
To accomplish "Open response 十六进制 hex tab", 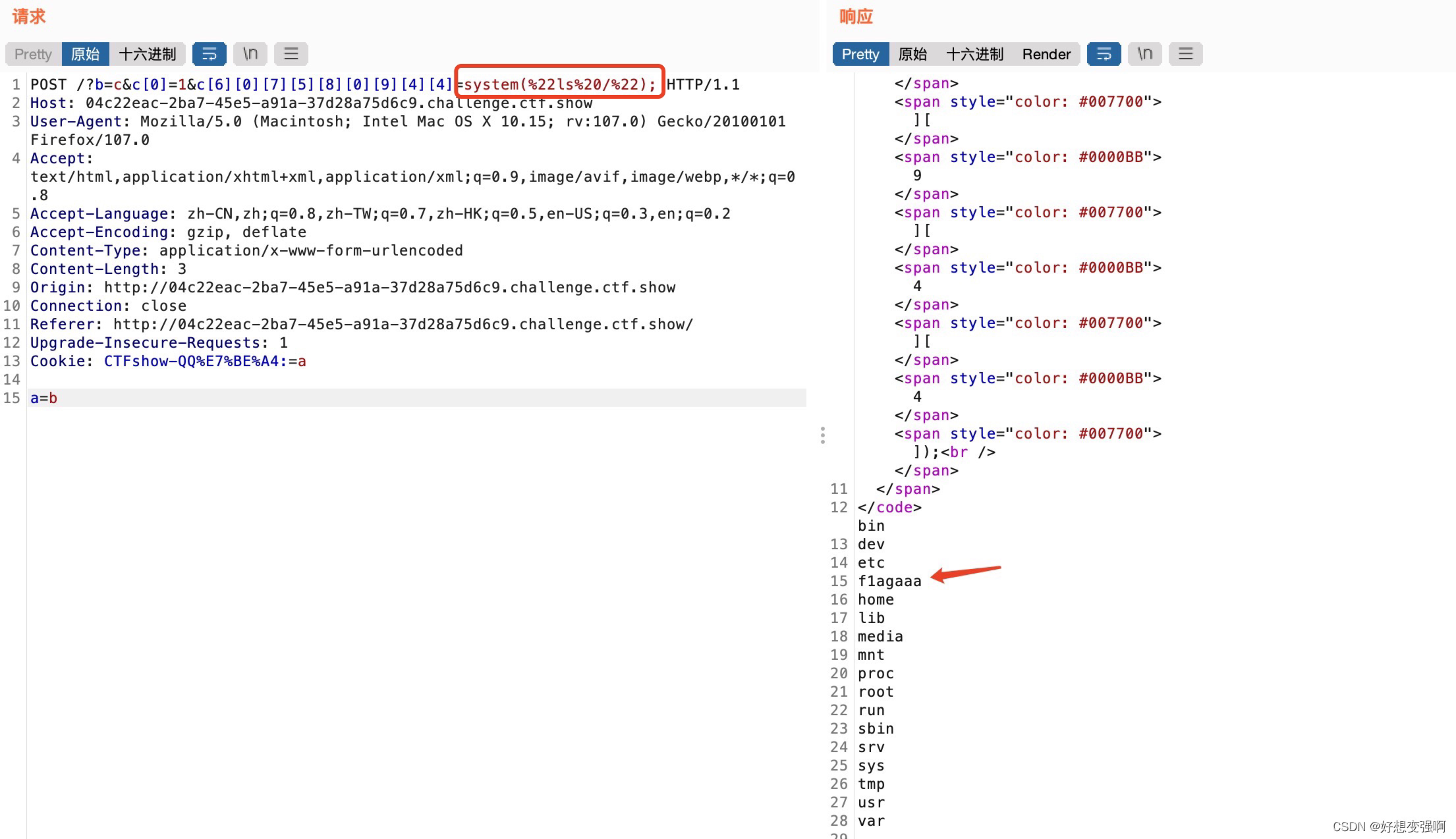I will [975, 54].
